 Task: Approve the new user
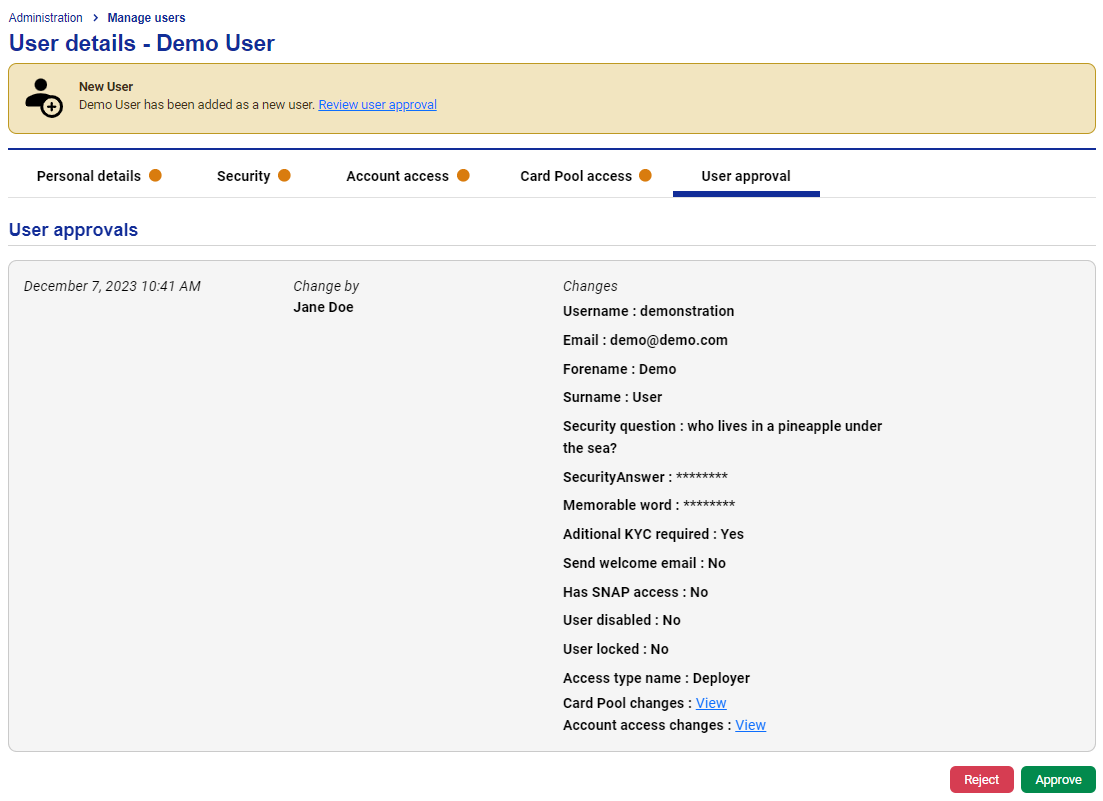pyautogui.click(x=1058, y=779)
